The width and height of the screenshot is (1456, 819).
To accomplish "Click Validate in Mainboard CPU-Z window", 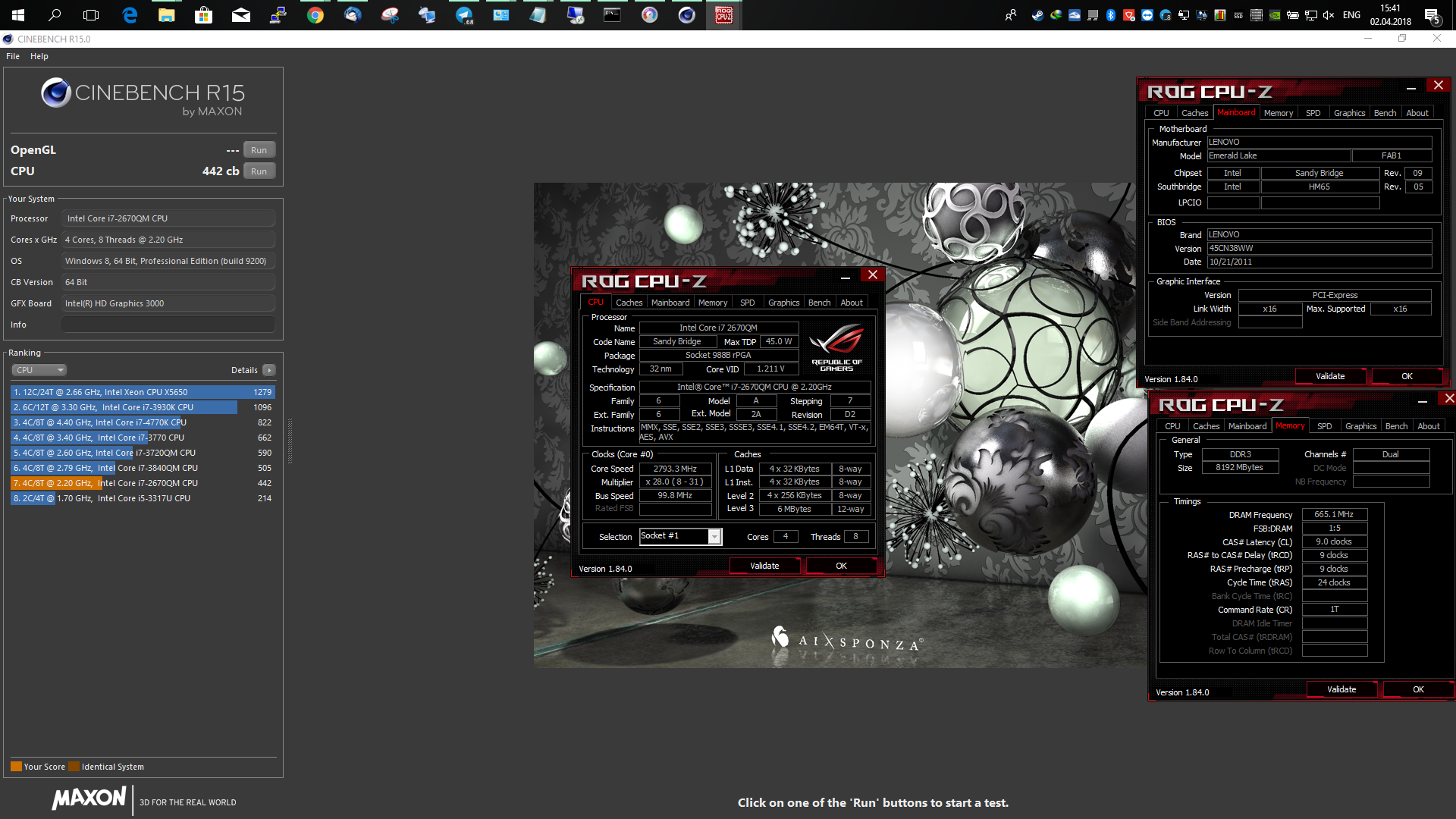I will [x=1330, y=376].
